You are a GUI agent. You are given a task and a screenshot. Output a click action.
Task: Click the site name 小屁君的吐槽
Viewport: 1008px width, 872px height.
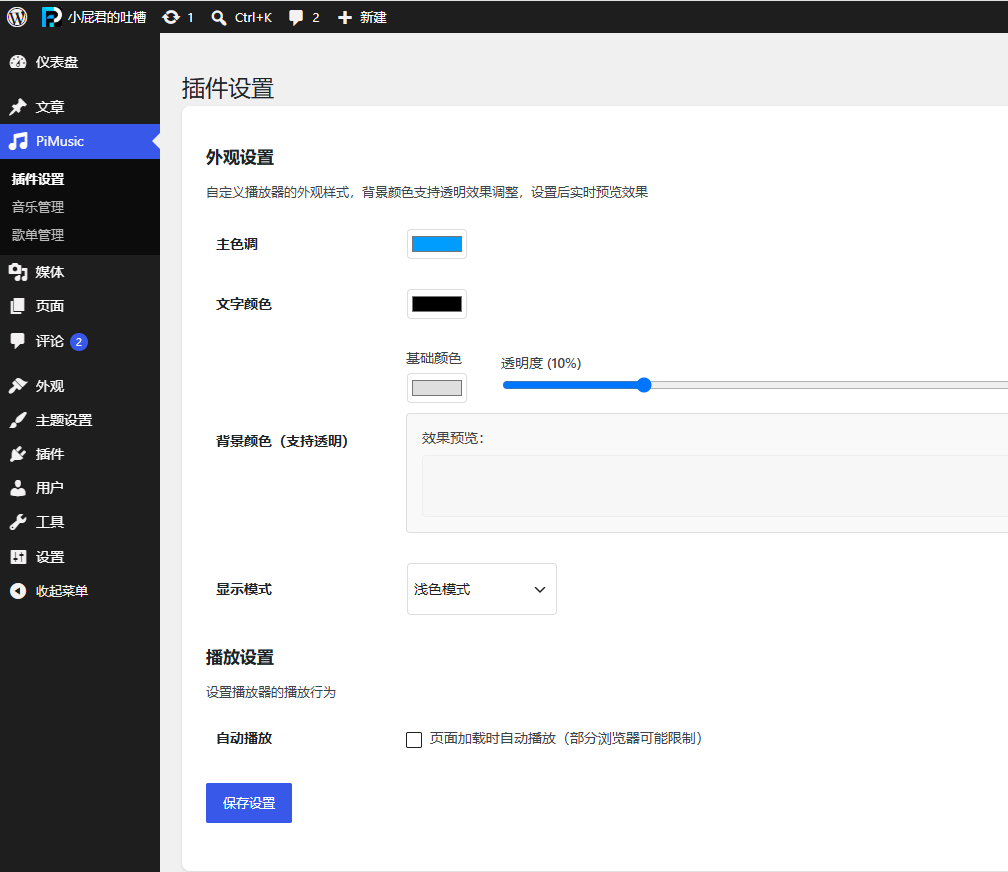pyautogui.click(x=107, y=17)
